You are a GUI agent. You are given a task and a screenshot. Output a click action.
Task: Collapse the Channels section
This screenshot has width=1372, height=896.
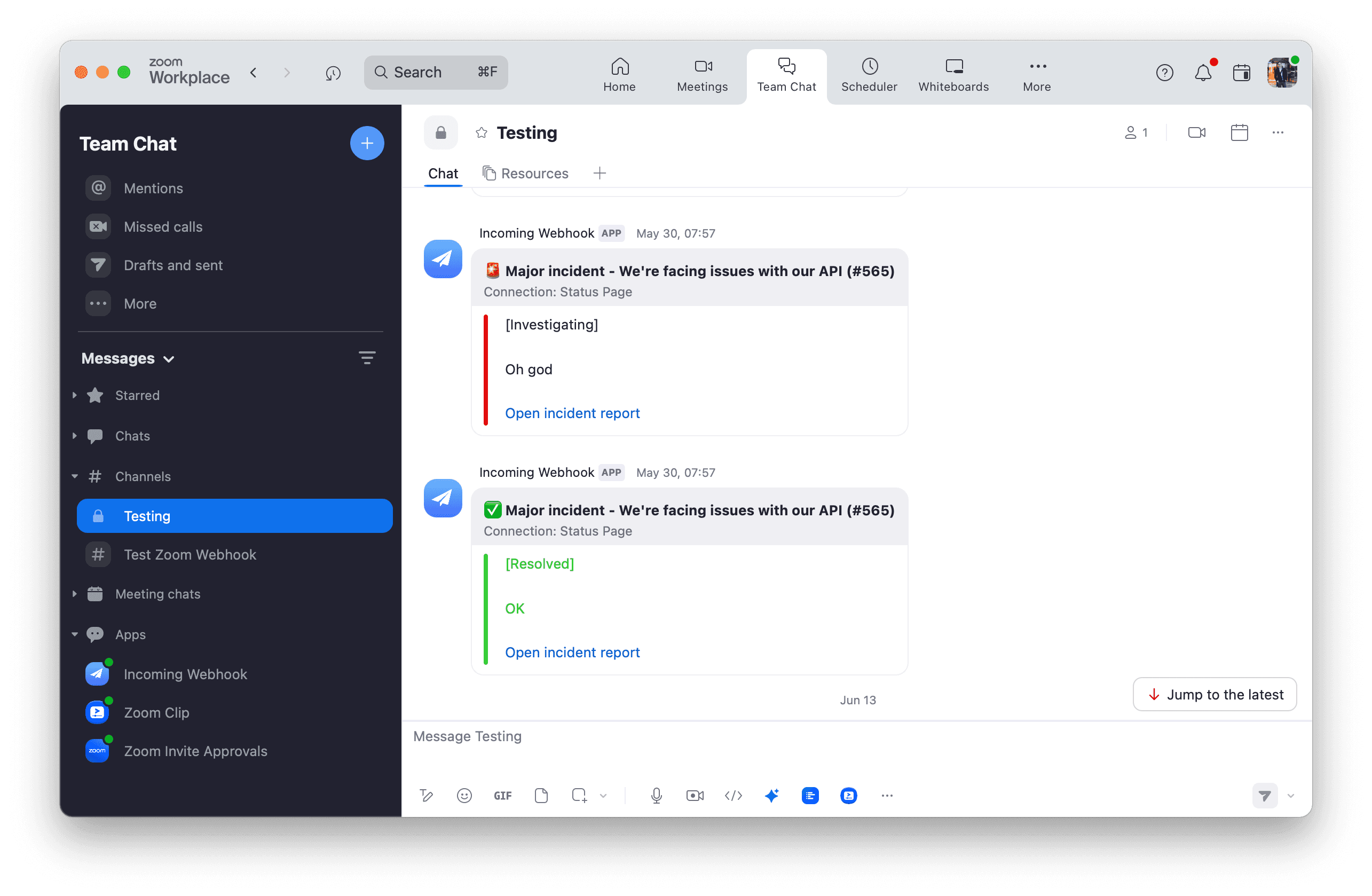tap(75, 477)
